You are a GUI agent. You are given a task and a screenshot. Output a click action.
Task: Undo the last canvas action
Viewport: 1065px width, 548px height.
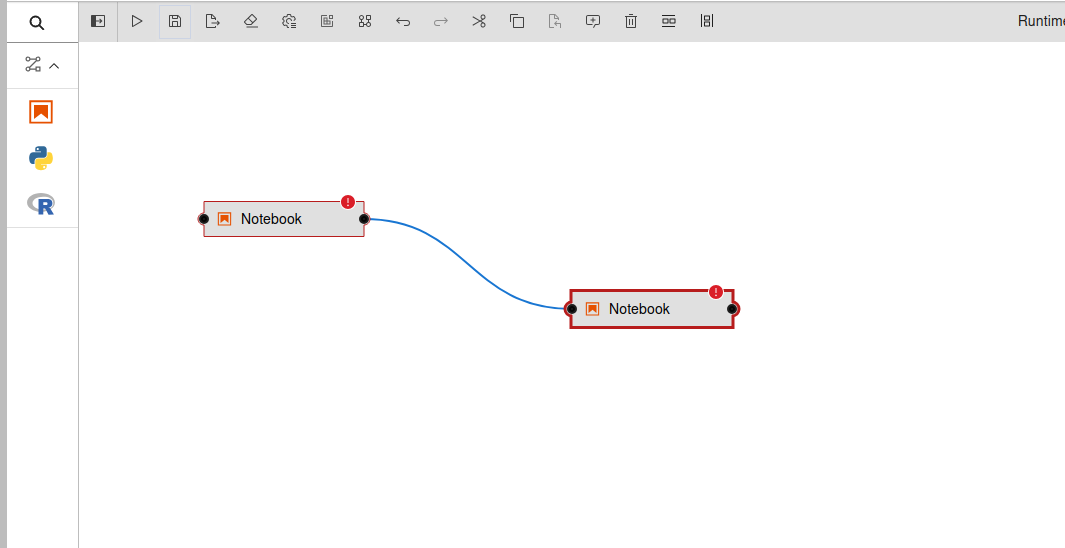tap(403, 21)
